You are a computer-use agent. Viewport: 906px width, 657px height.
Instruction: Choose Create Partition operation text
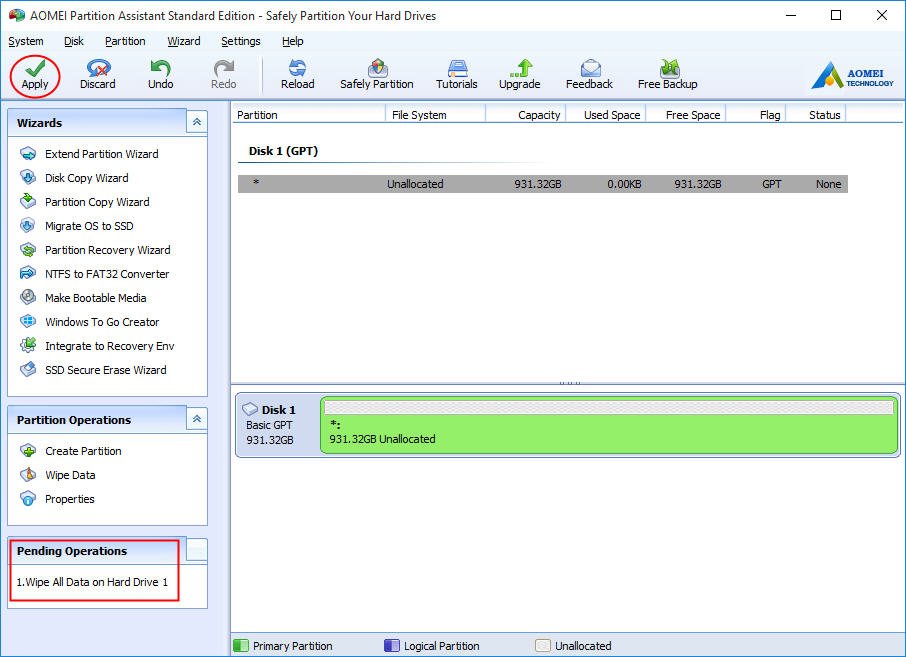[83, 451]
